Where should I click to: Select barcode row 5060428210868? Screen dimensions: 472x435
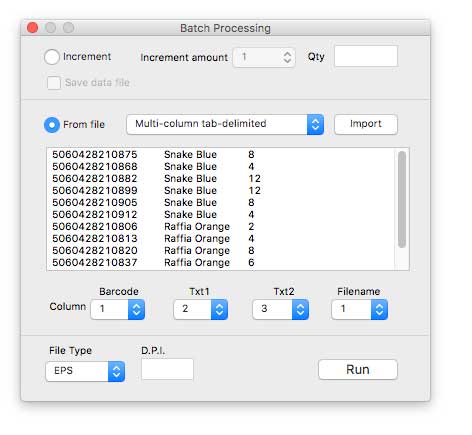point(221,166)
